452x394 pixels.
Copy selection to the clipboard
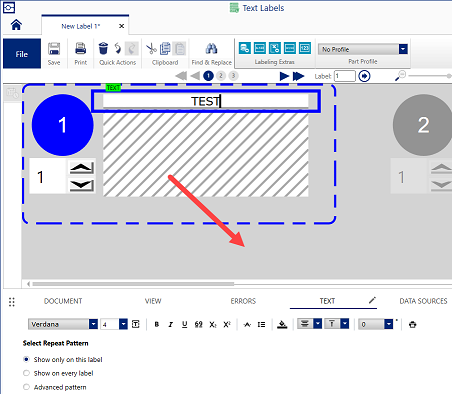point(165,49)
